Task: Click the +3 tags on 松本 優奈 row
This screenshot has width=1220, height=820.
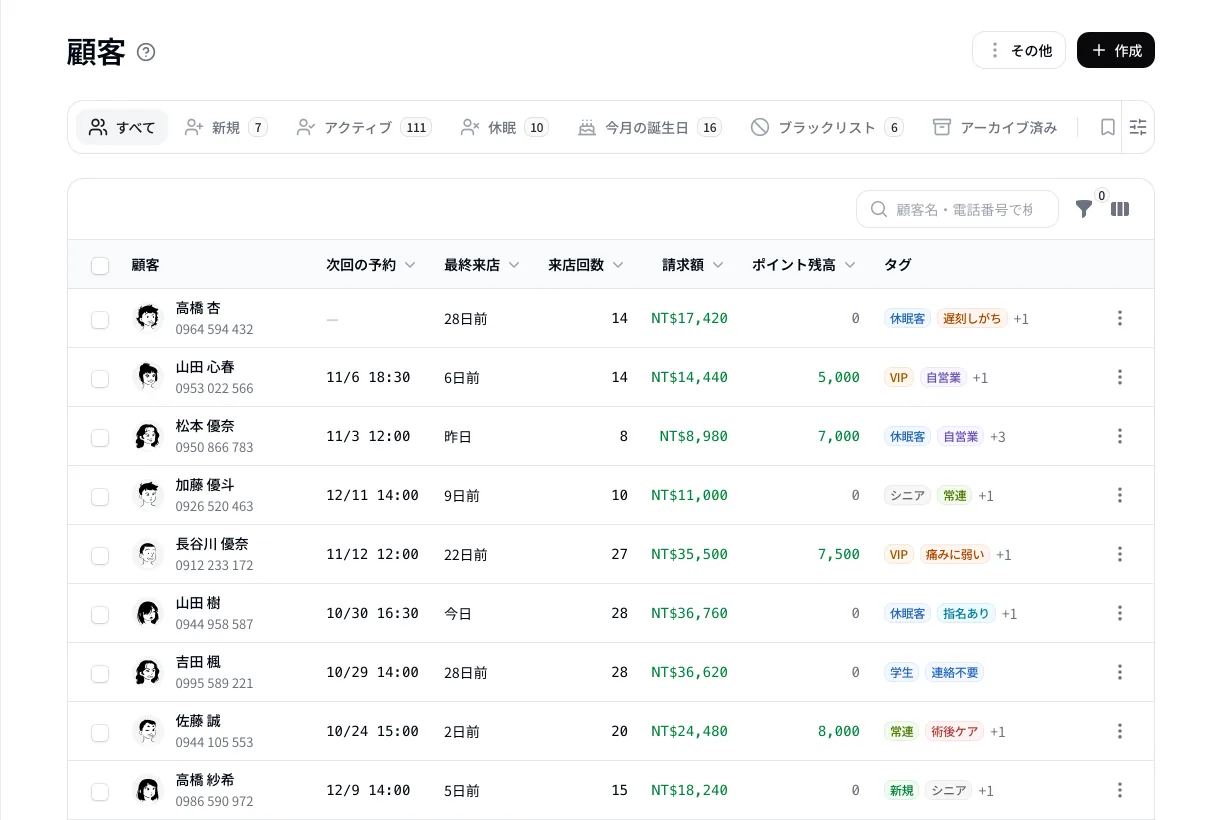Action: [x=998, y=437]
